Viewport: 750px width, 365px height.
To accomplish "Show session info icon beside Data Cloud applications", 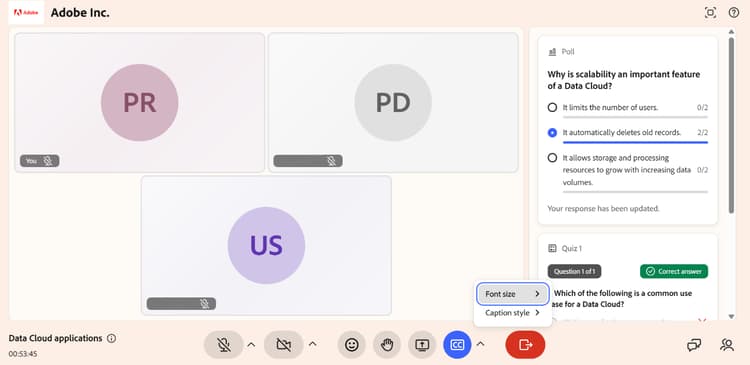I will [111, 338].
